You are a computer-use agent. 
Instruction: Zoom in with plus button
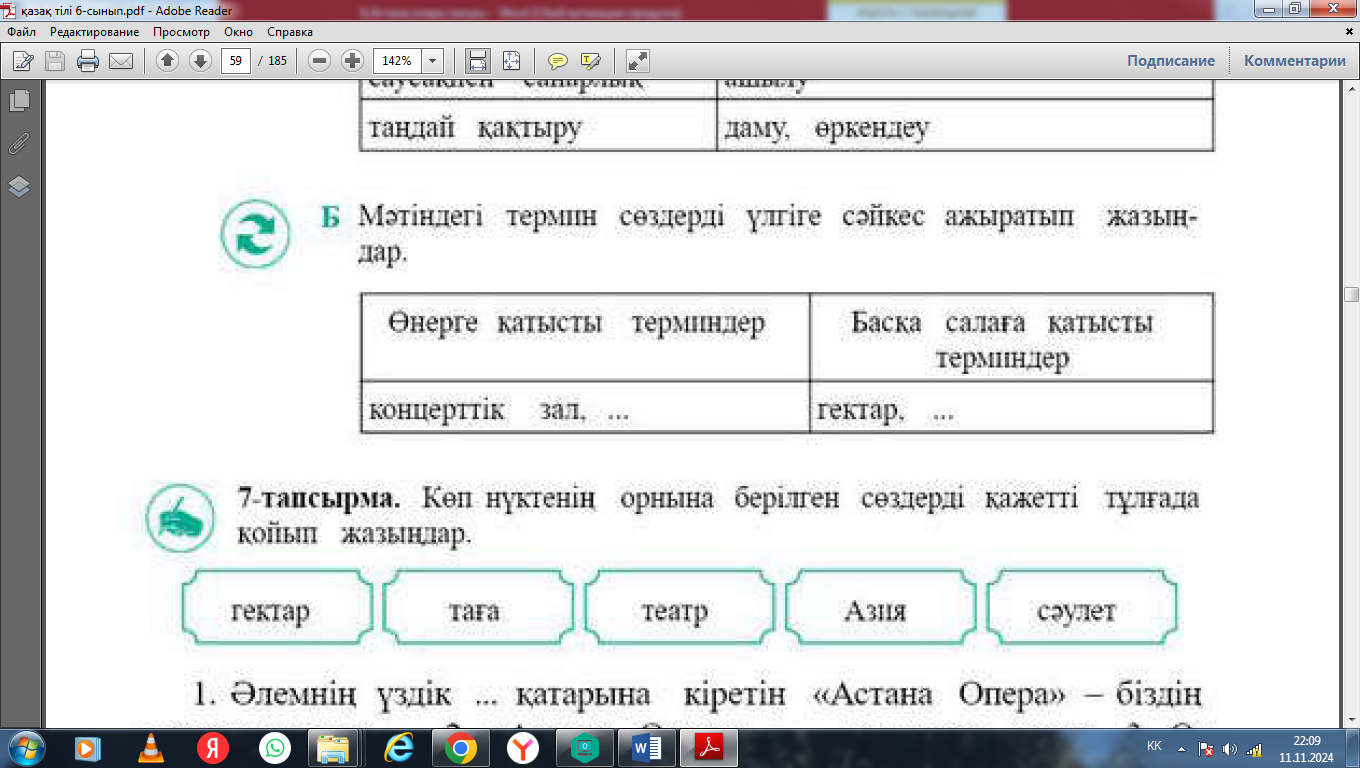(352, 61)
